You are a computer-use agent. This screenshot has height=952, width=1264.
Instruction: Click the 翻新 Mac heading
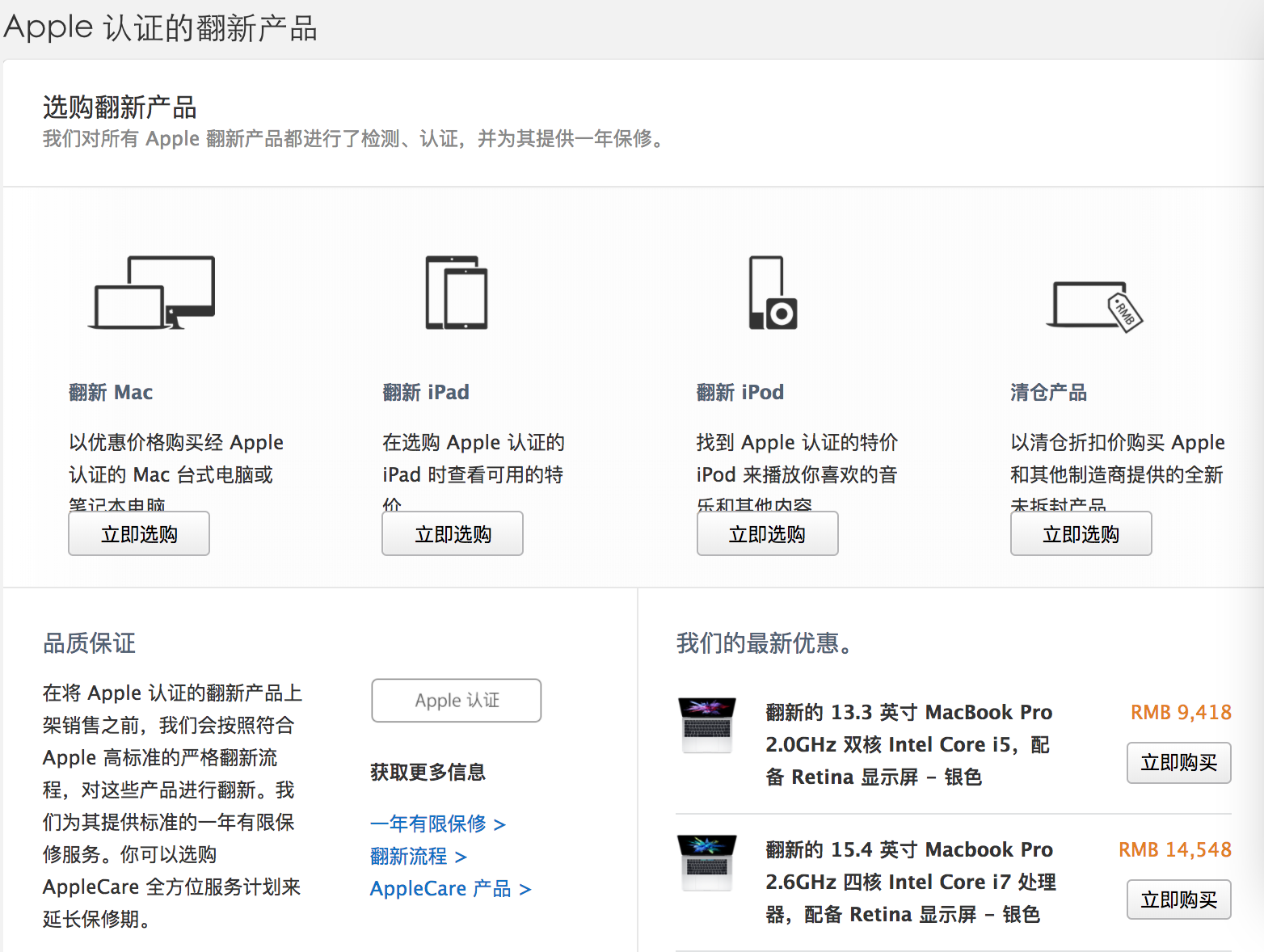tap(111, 392)
